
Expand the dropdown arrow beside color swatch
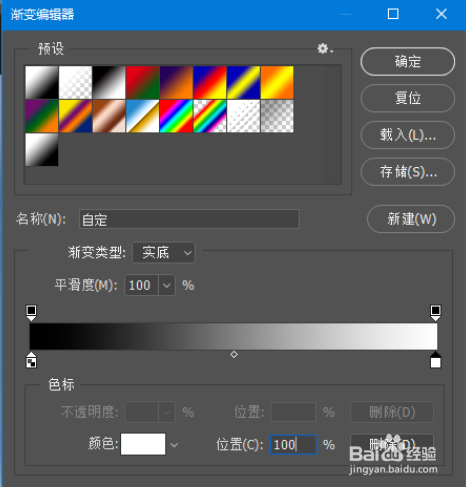(174, 445)
